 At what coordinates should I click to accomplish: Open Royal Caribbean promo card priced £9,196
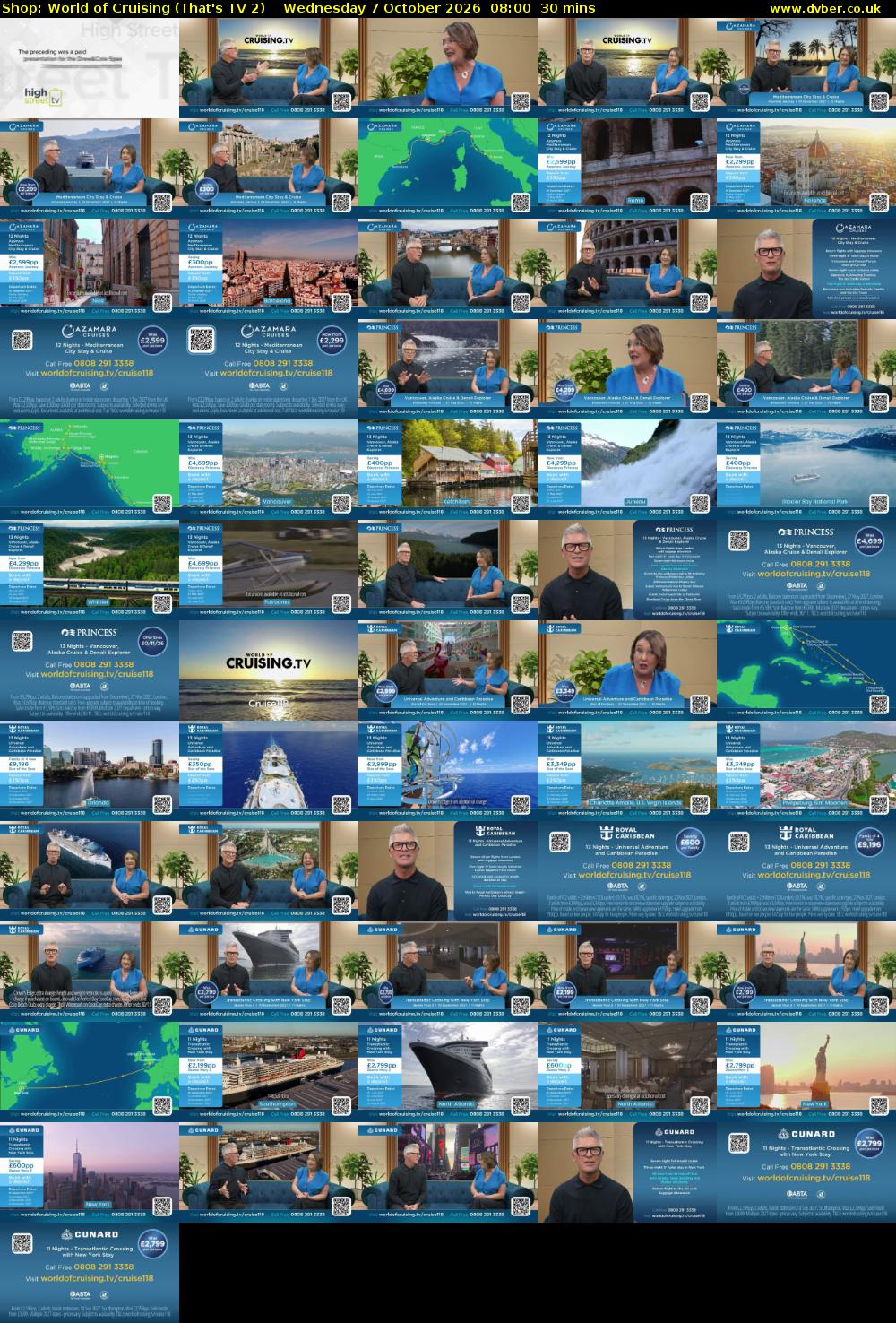point(806,871)
